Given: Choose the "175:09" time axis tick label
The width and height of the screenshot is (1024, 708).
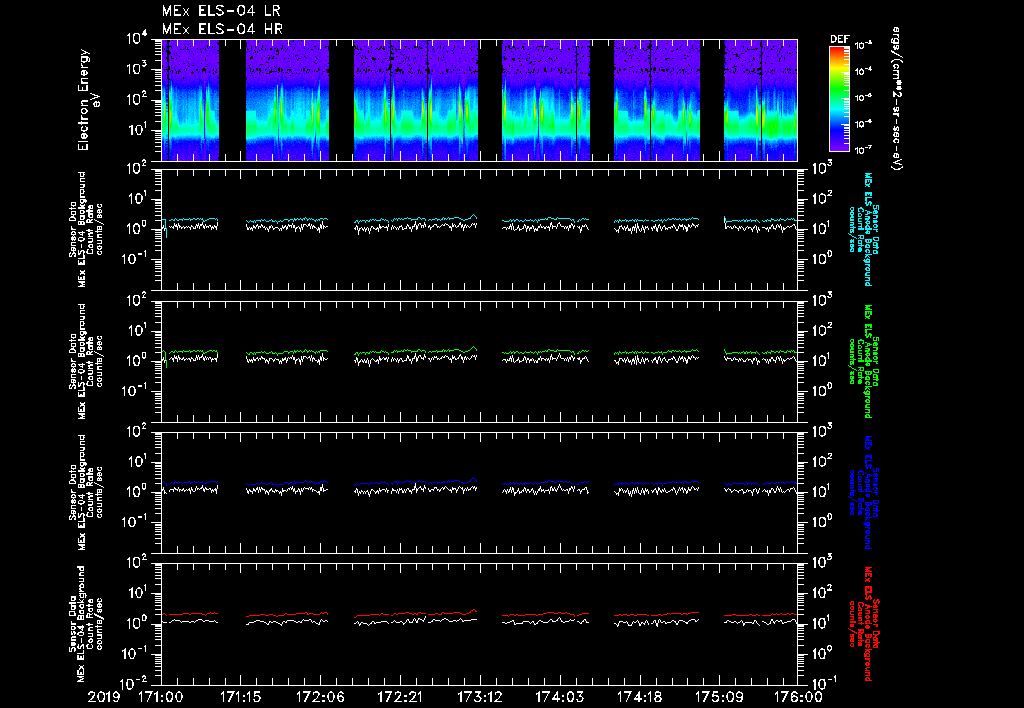Looking at the screenshot, I should pyautogui.click(x=718, y=698).
